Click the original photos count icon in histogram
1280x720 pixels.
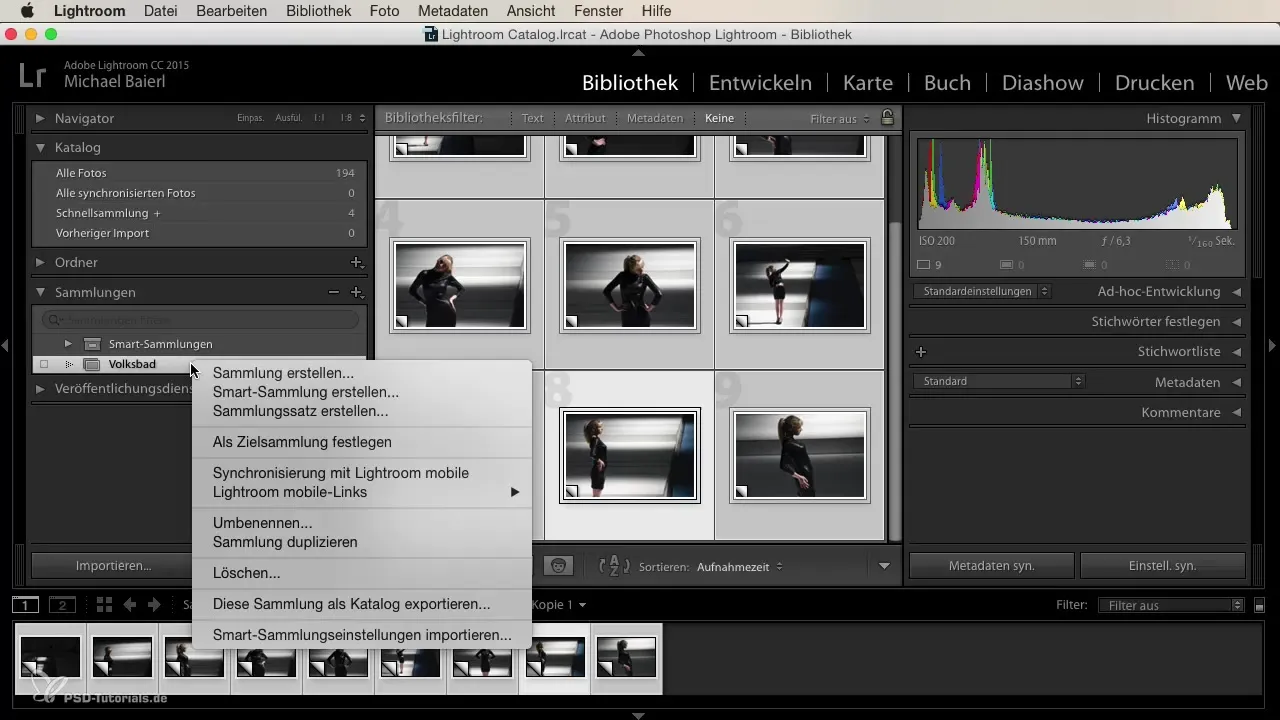pos(924,265)
